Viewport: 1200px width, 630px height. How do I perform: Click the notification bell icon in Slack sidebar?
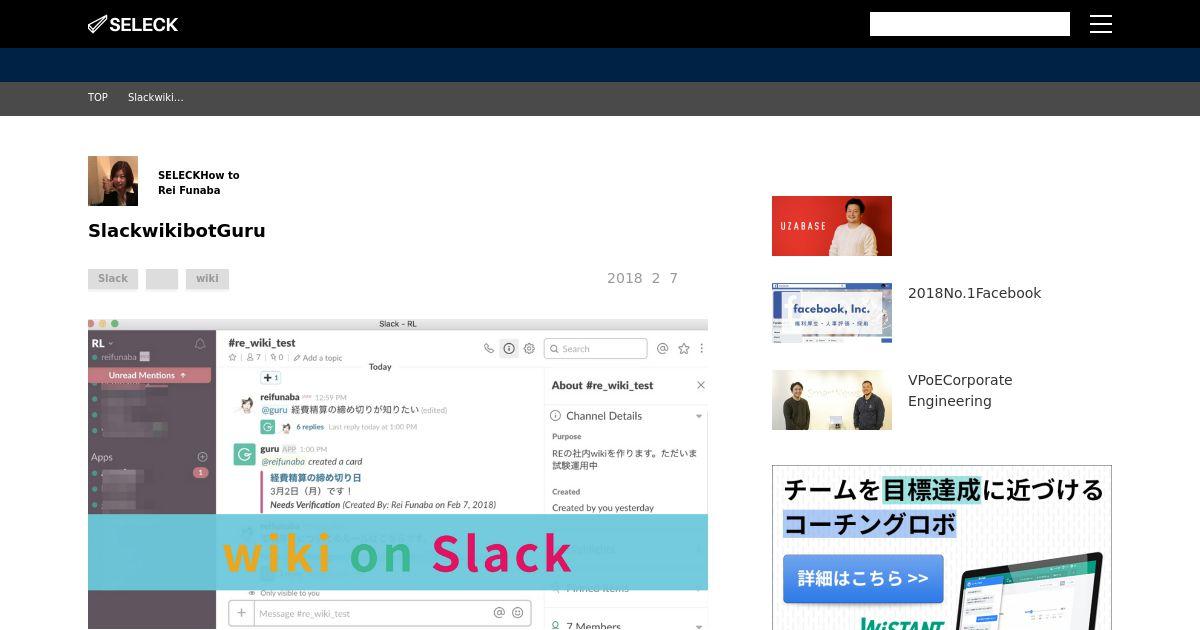(x=200, y=343)
